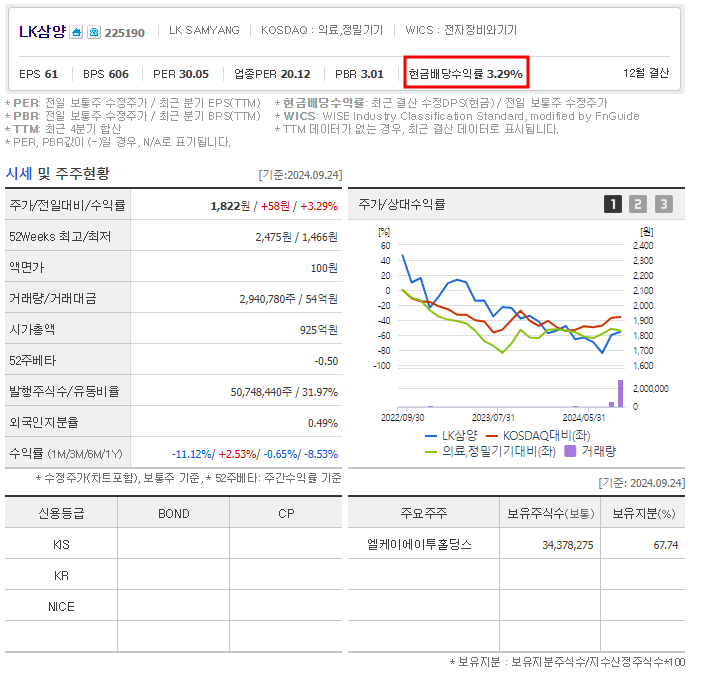The image size is (701, 680).
Task: Click the PER 30.05 value
Action: tap(181, 74)
